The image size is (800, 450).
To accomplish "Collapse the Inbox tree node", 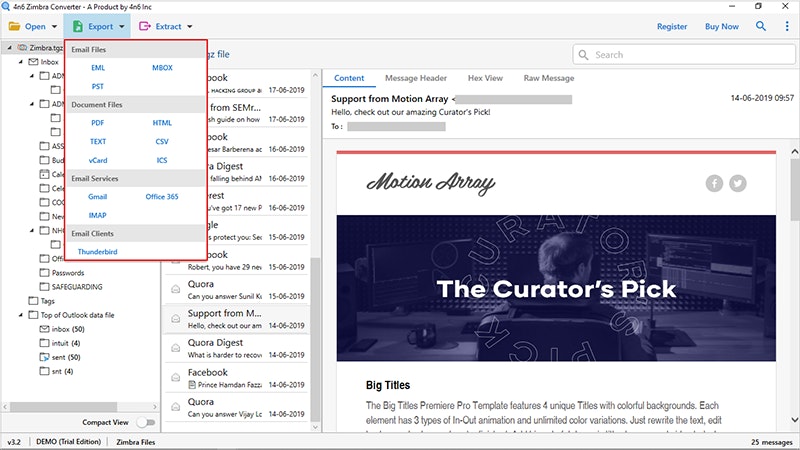I will point(20,62).
